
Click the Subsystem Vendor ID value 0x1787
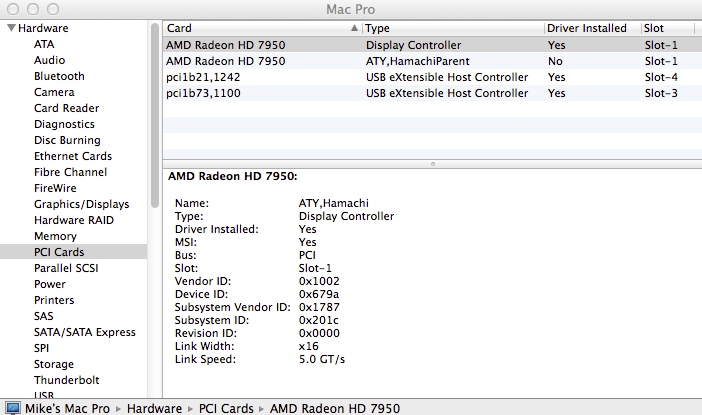[x=319, y=307]
